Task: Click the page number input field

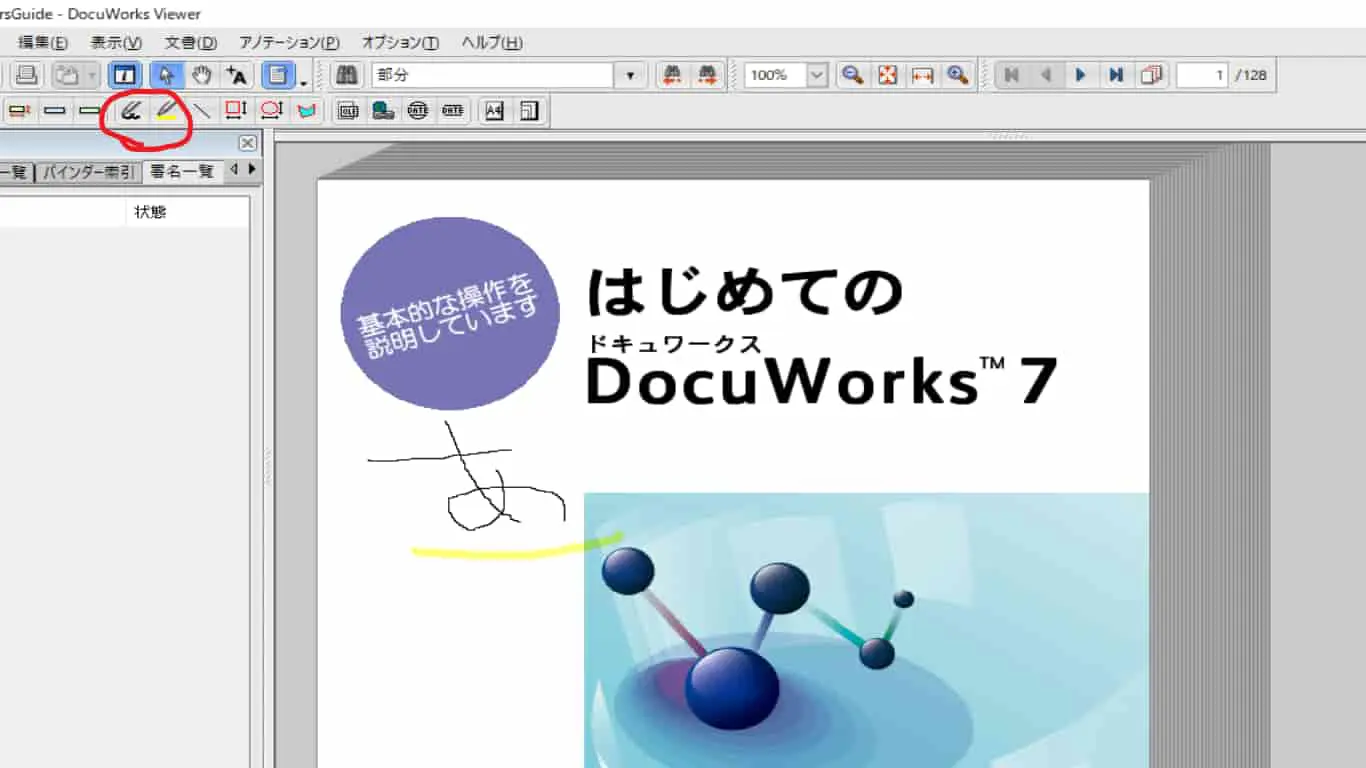Action: (1202, 75)
